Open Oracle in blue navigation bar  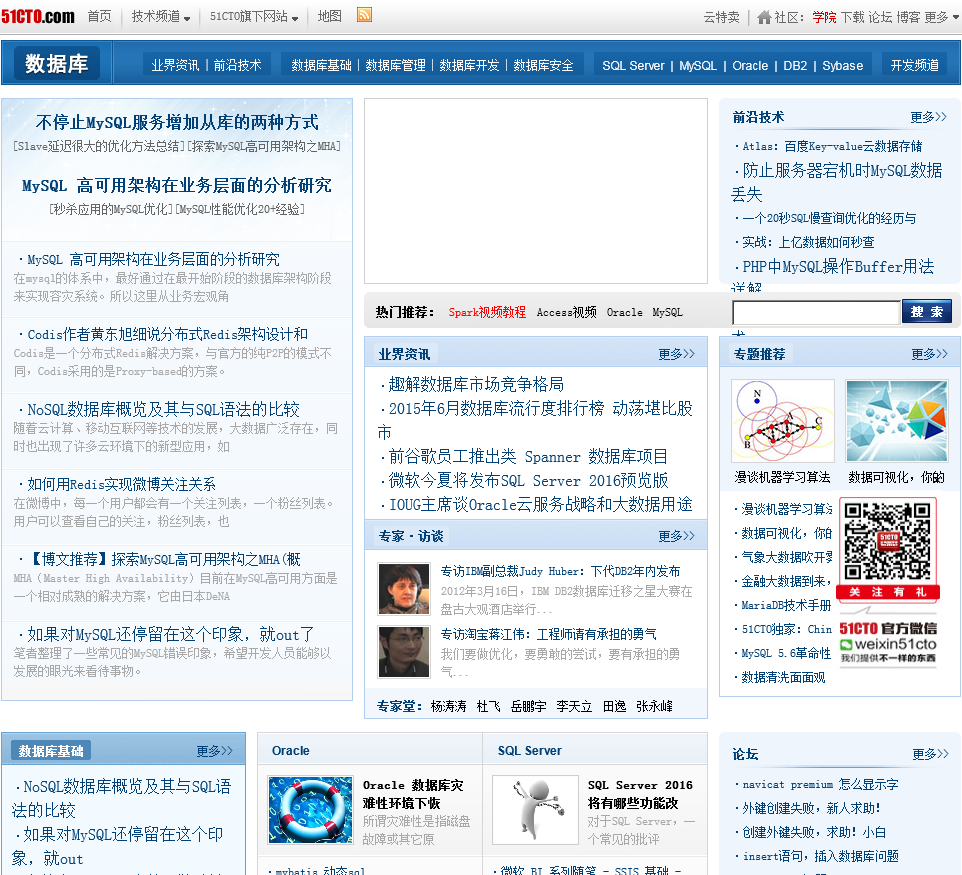click(750, 66)
